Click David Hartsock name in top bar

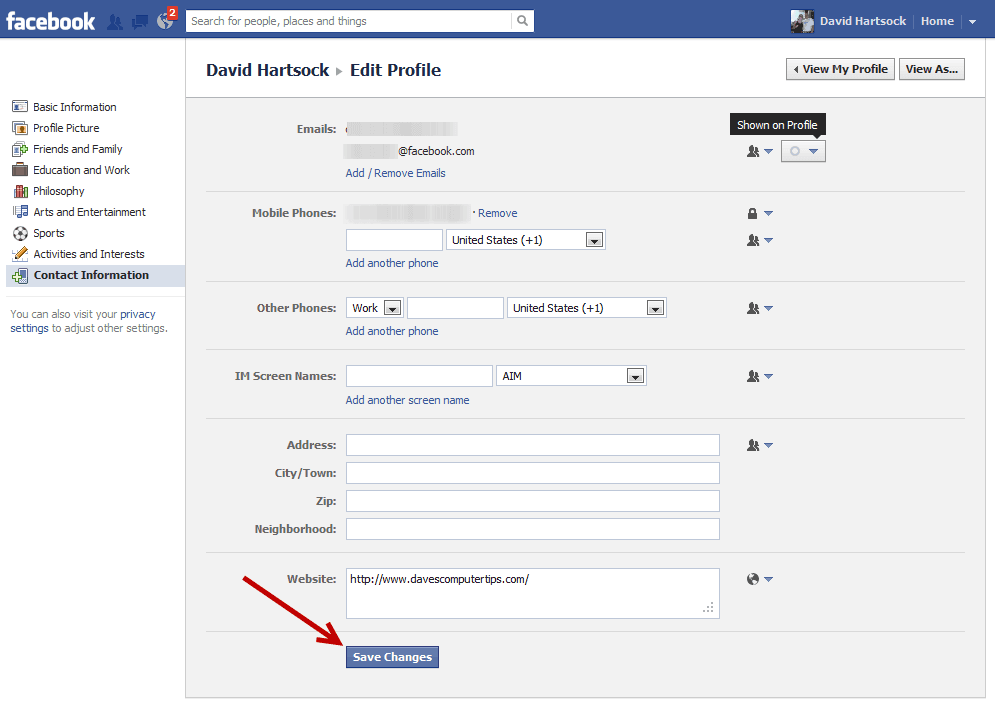[862, 21]
